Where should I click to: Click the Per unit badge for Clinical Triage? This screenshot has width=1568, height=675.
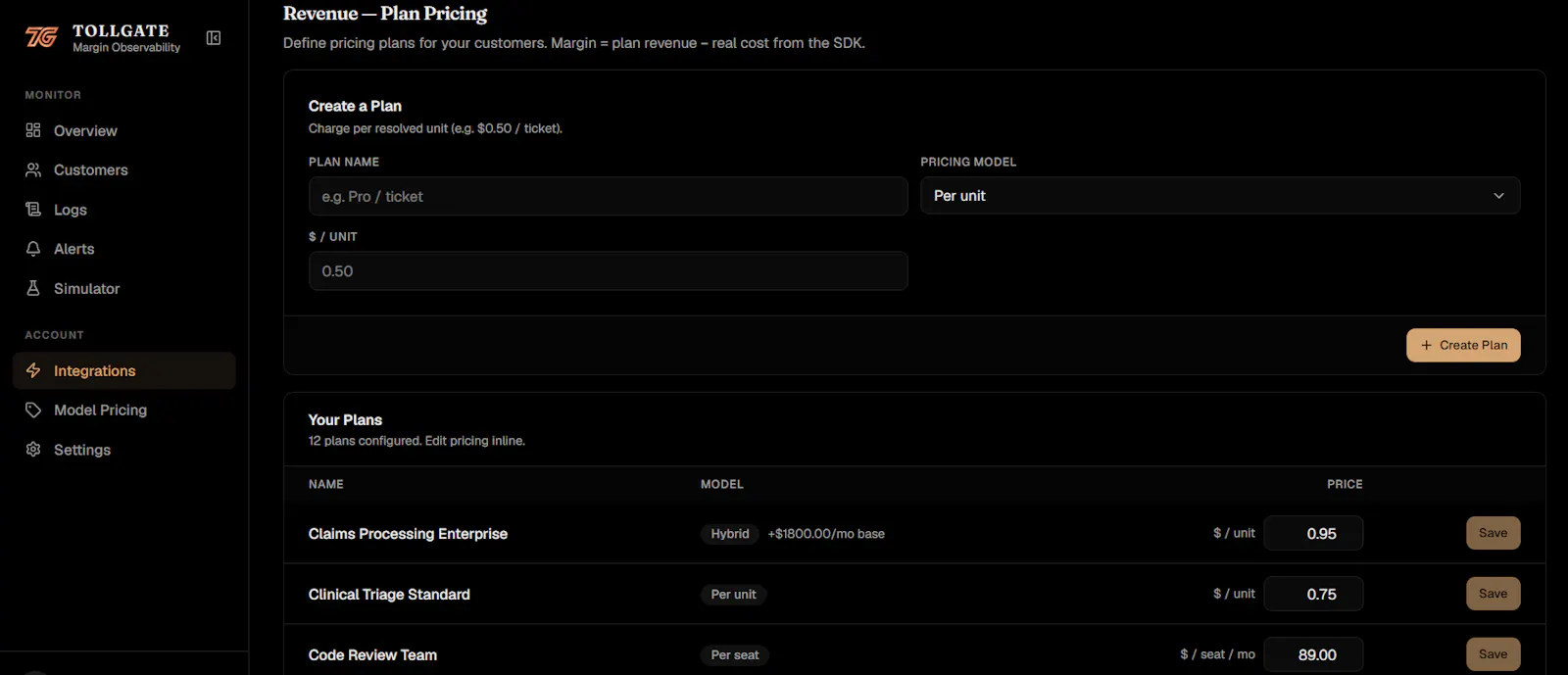pos(733,595)
